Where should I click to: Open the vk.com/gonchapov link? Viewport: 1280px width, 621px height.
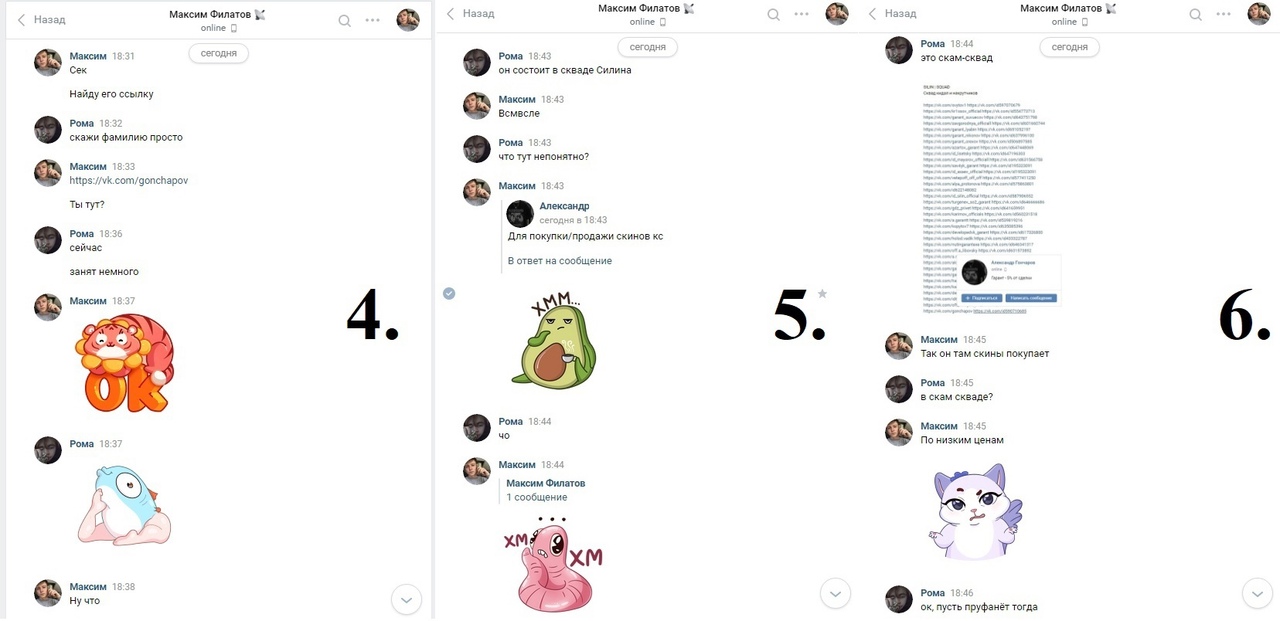[x=129, y=181]
